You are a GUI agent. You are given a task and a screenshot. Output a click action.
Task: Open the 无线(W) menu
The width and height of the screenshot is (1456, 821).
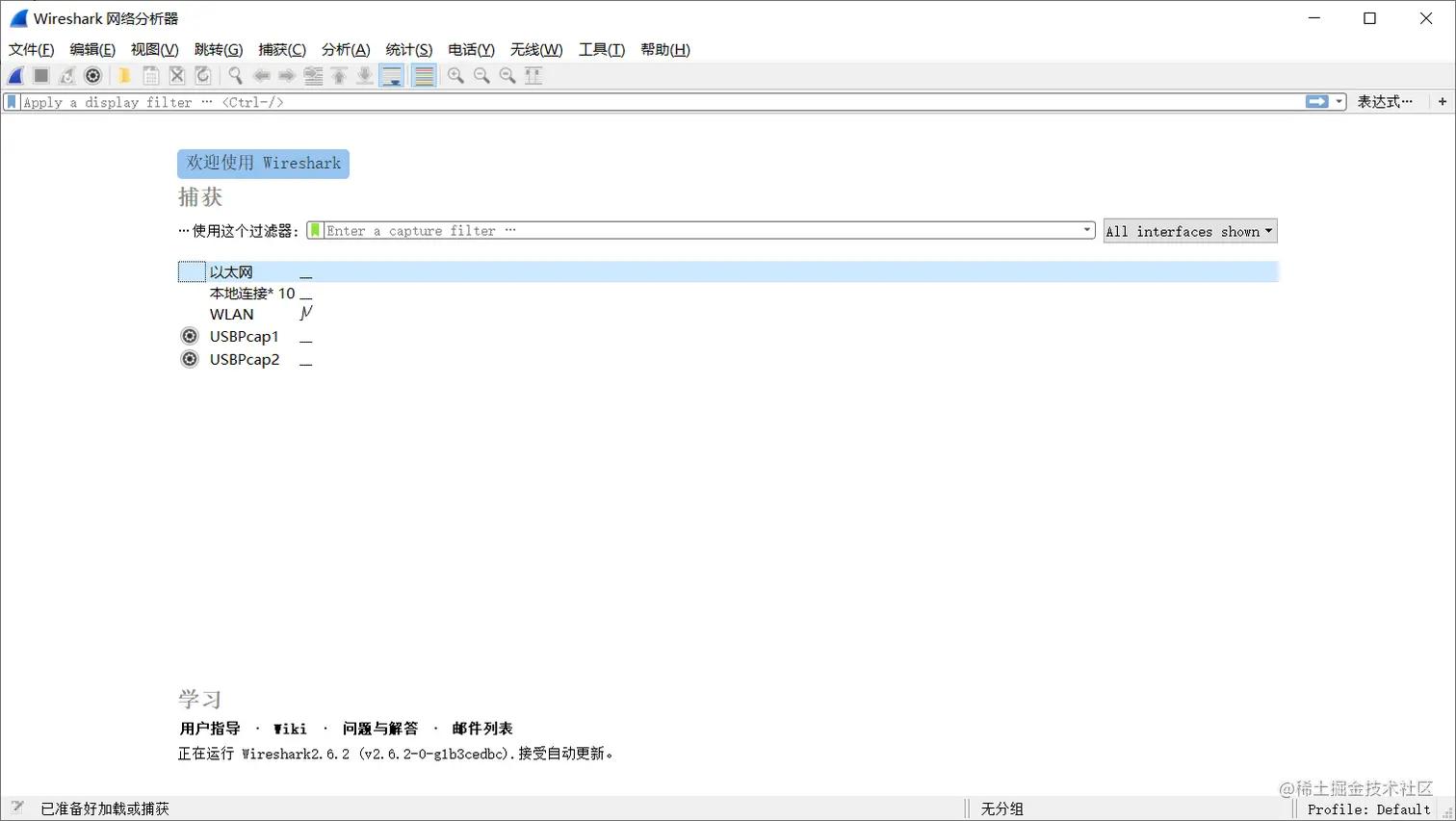point(536,50)
